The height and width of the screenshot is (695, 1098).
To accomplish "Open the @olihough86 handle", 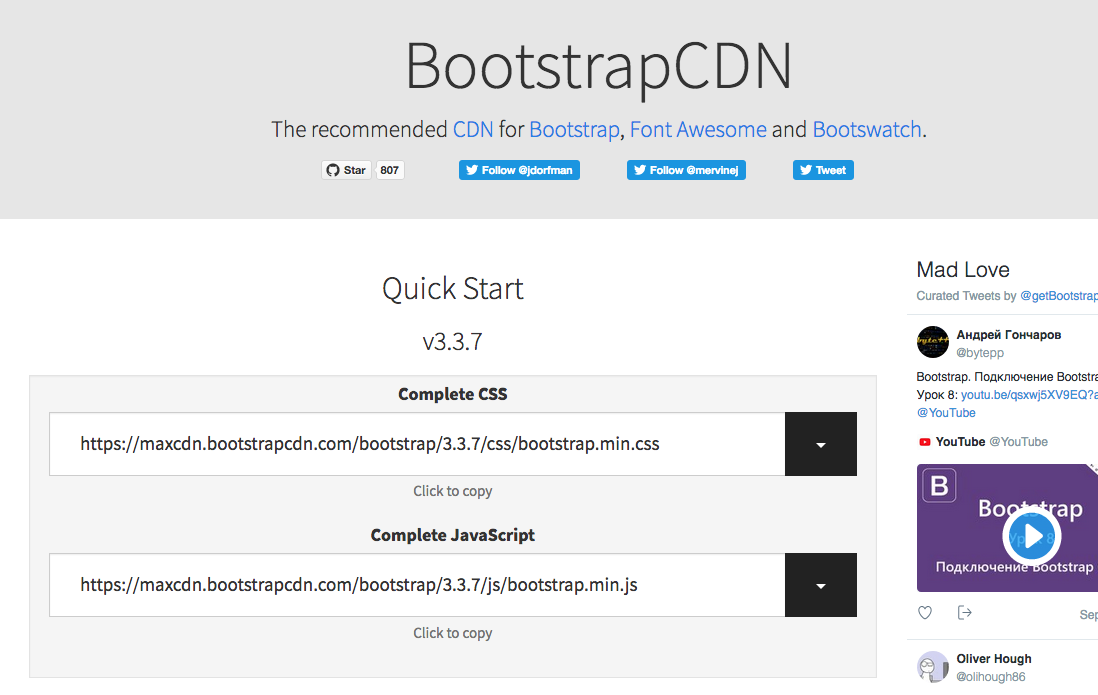I will coord(990,677).
